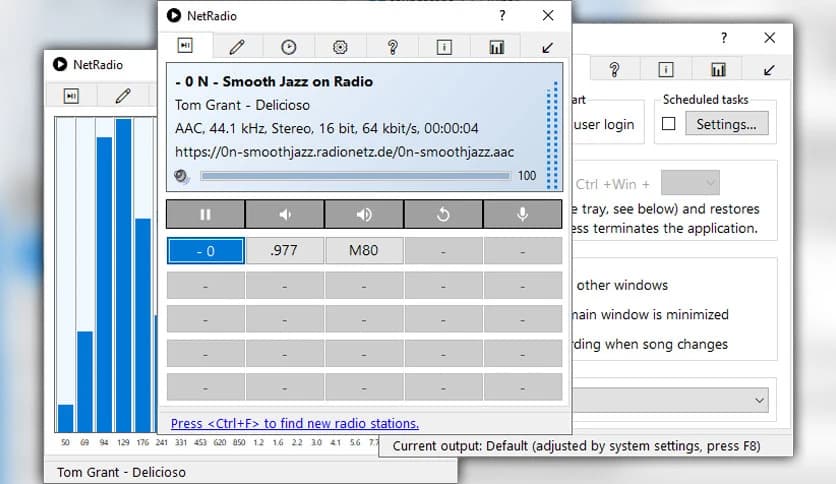Click the NetRadio logo in left back window
The height and width of the screenshot is (484, 836).
pyautogui.click(x=60, y=64)
